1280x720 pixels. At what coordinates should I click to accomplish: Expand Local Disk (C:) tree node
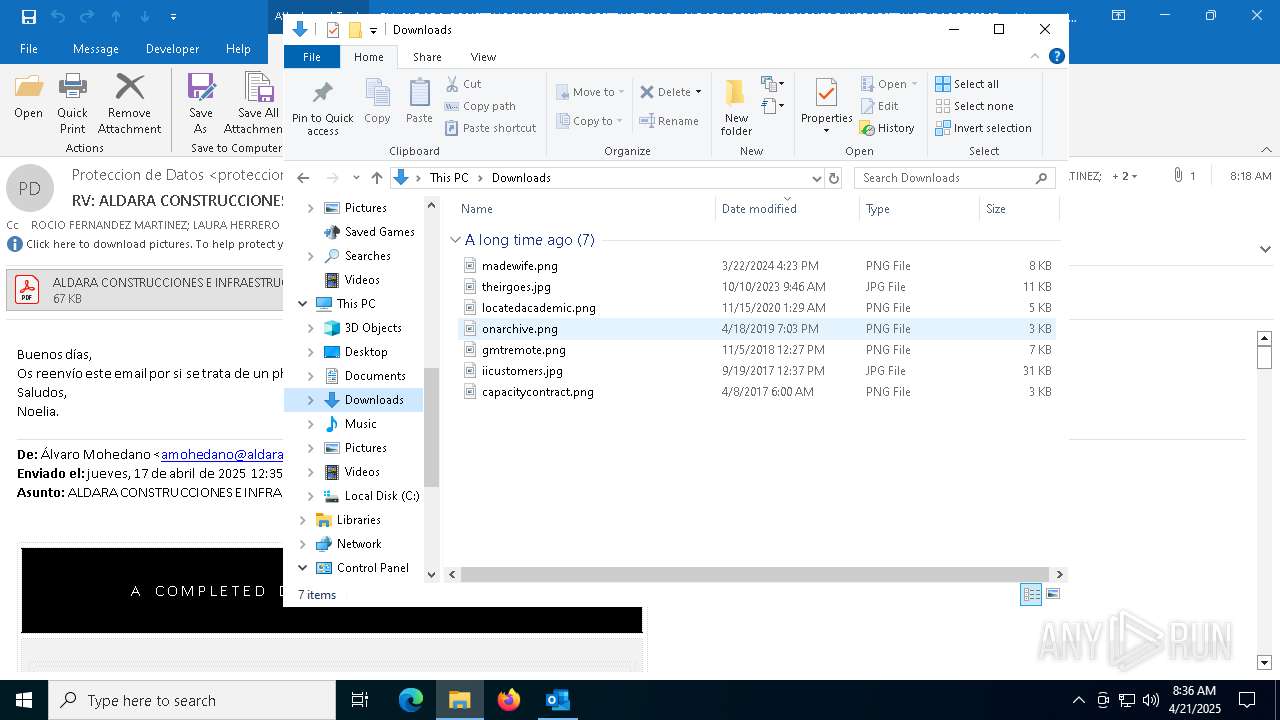pos(310,496)
